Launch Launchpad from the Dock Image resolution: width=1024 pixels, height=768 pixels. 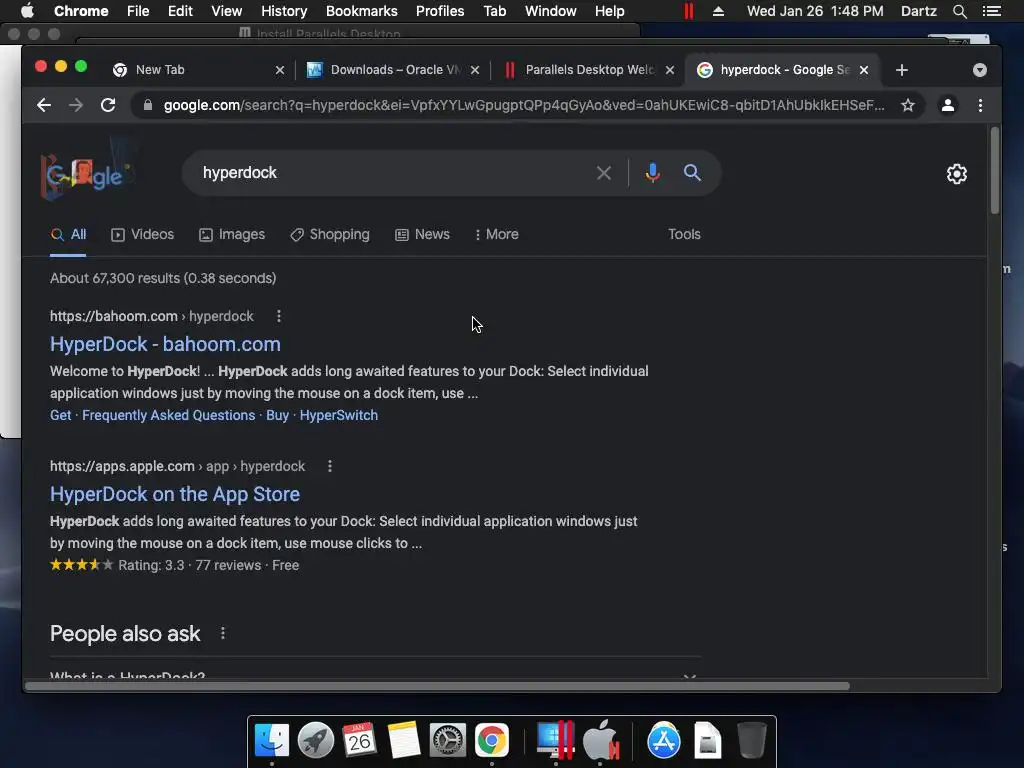(x=315, y=740)
